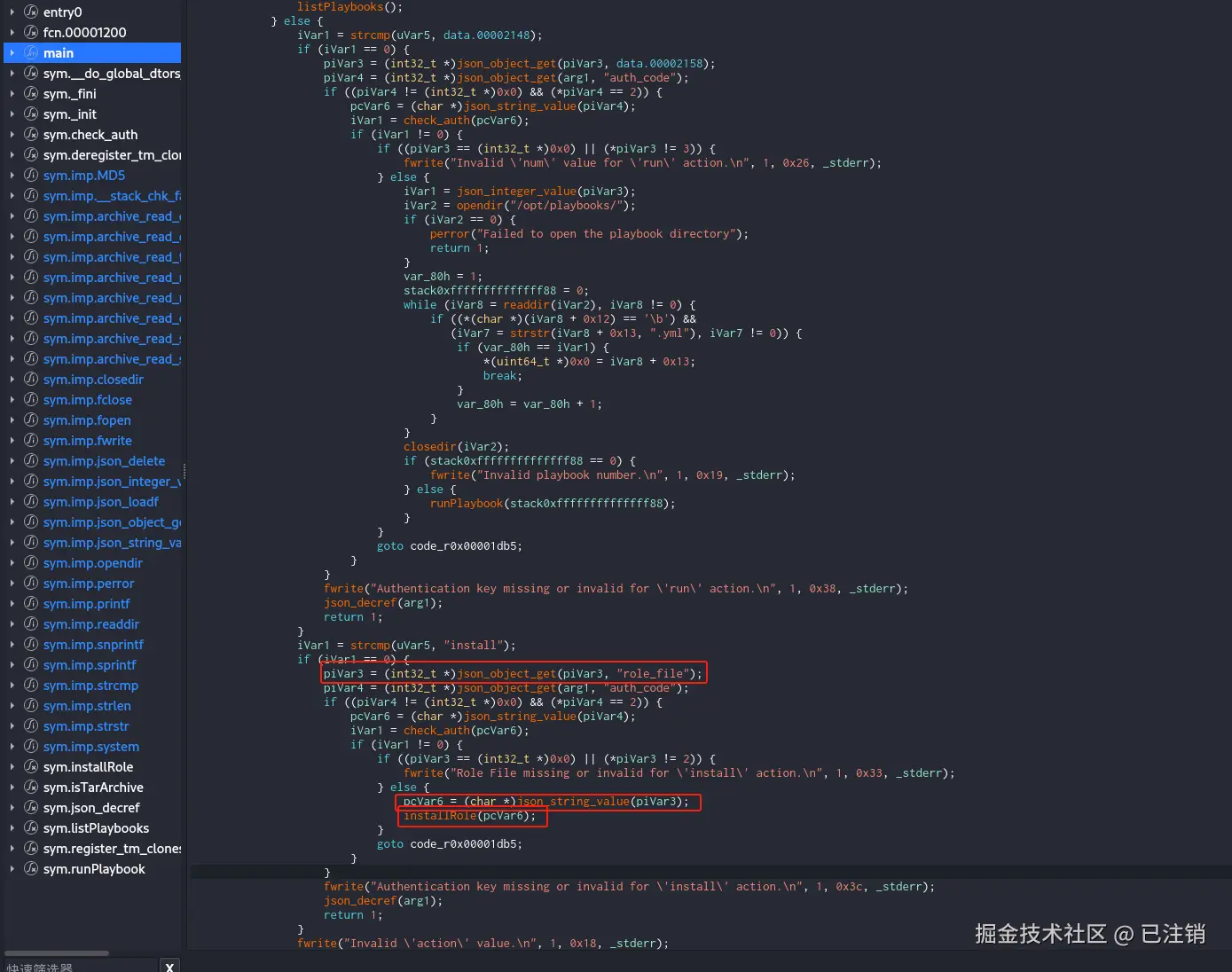1232x972 pixels.
Task: Click the icon next to sym.imp.strcmp
Action: pyautogui.click(x=31, y=686)
